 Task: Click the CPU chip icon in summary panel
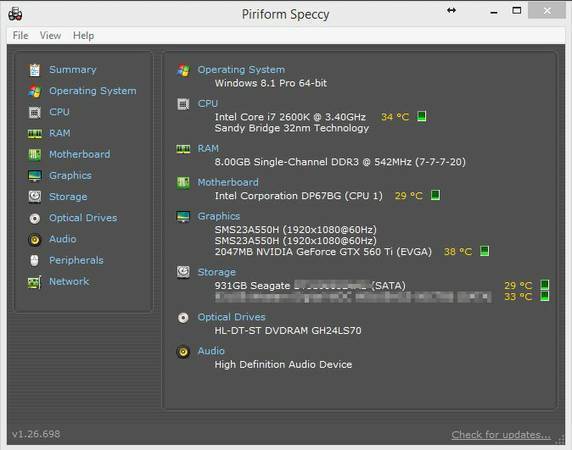[x=183, y=104]
